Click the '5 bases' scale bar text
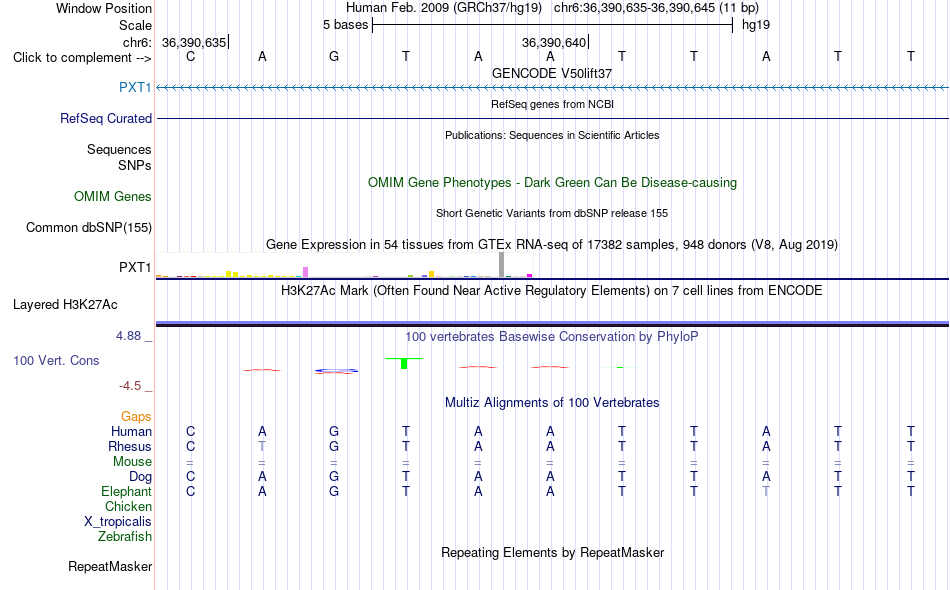 pos(345,25)
